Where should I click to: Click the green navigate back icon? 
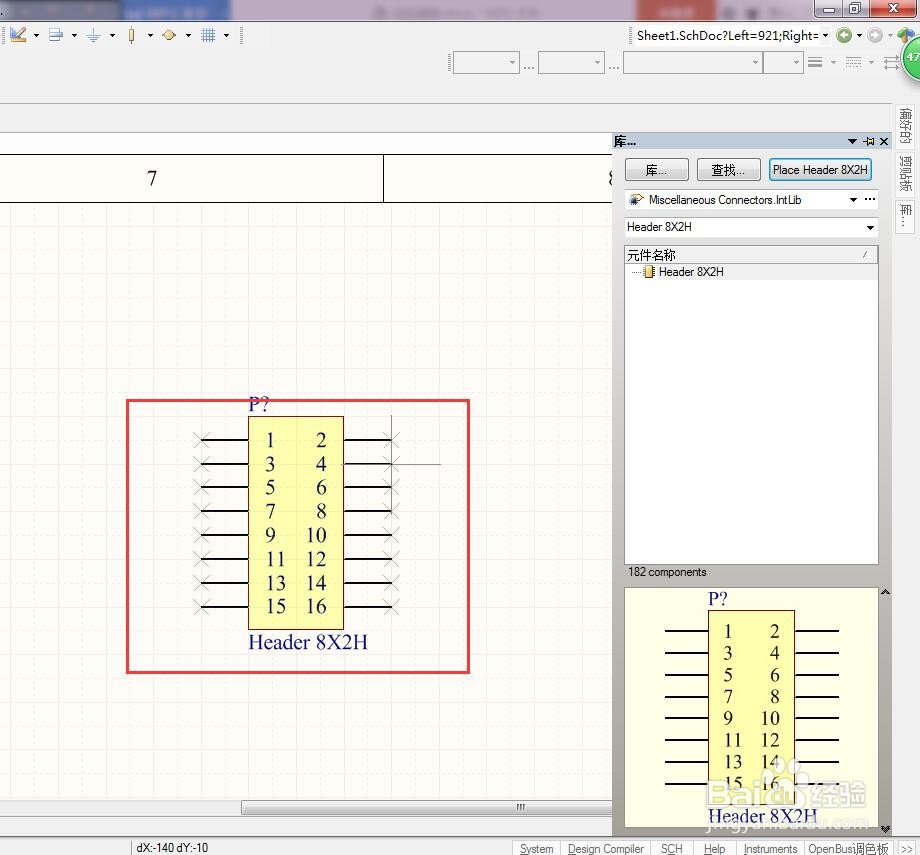[844, 35]
